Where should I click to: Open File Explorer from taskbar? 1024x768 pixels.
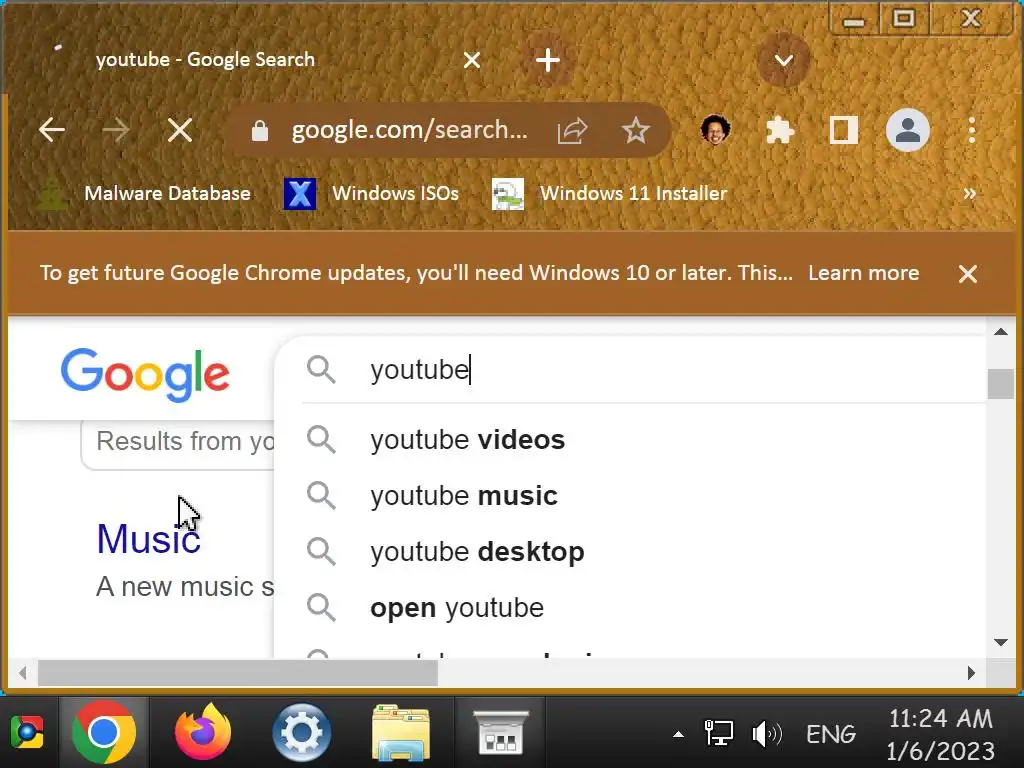click(x=401, y=732)
